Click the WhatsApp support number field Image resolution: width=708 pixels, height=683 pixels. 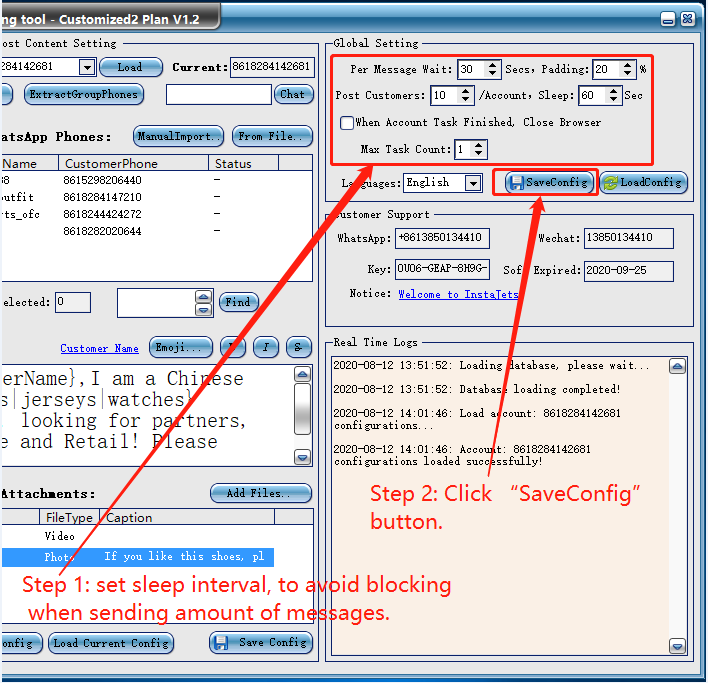point(442,238)
